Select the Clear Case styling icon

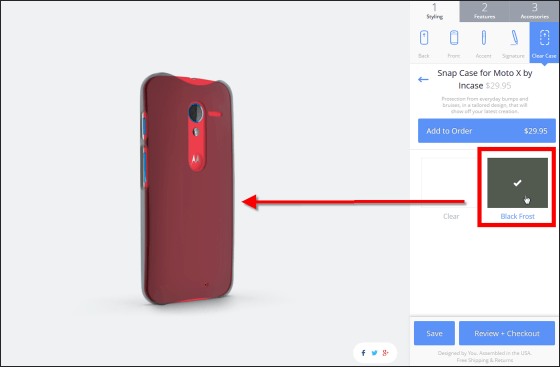point(544,42)
